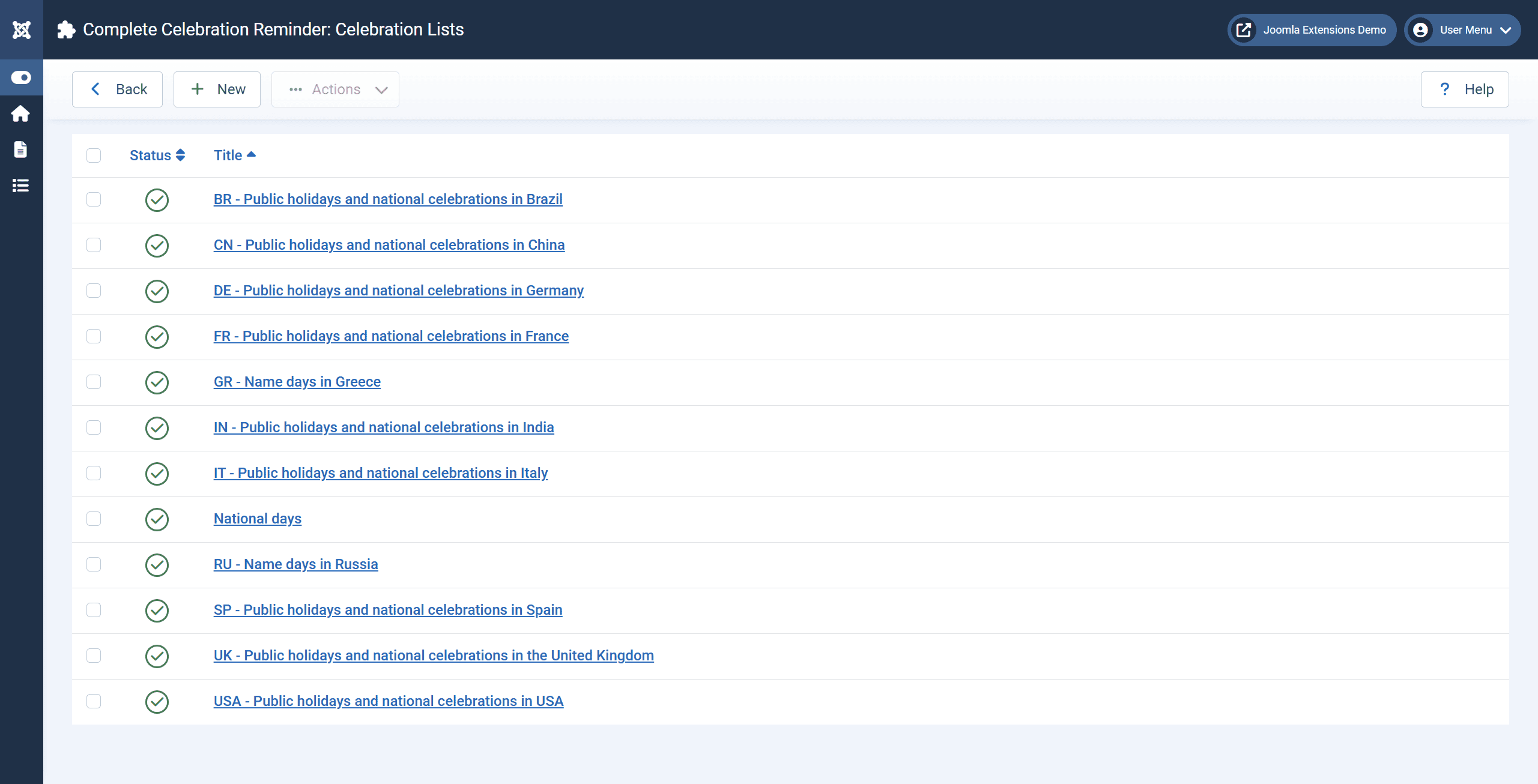Select the Germany list checkbox
This screenshot has width=1538, height=784.
[x=94, y=291]
